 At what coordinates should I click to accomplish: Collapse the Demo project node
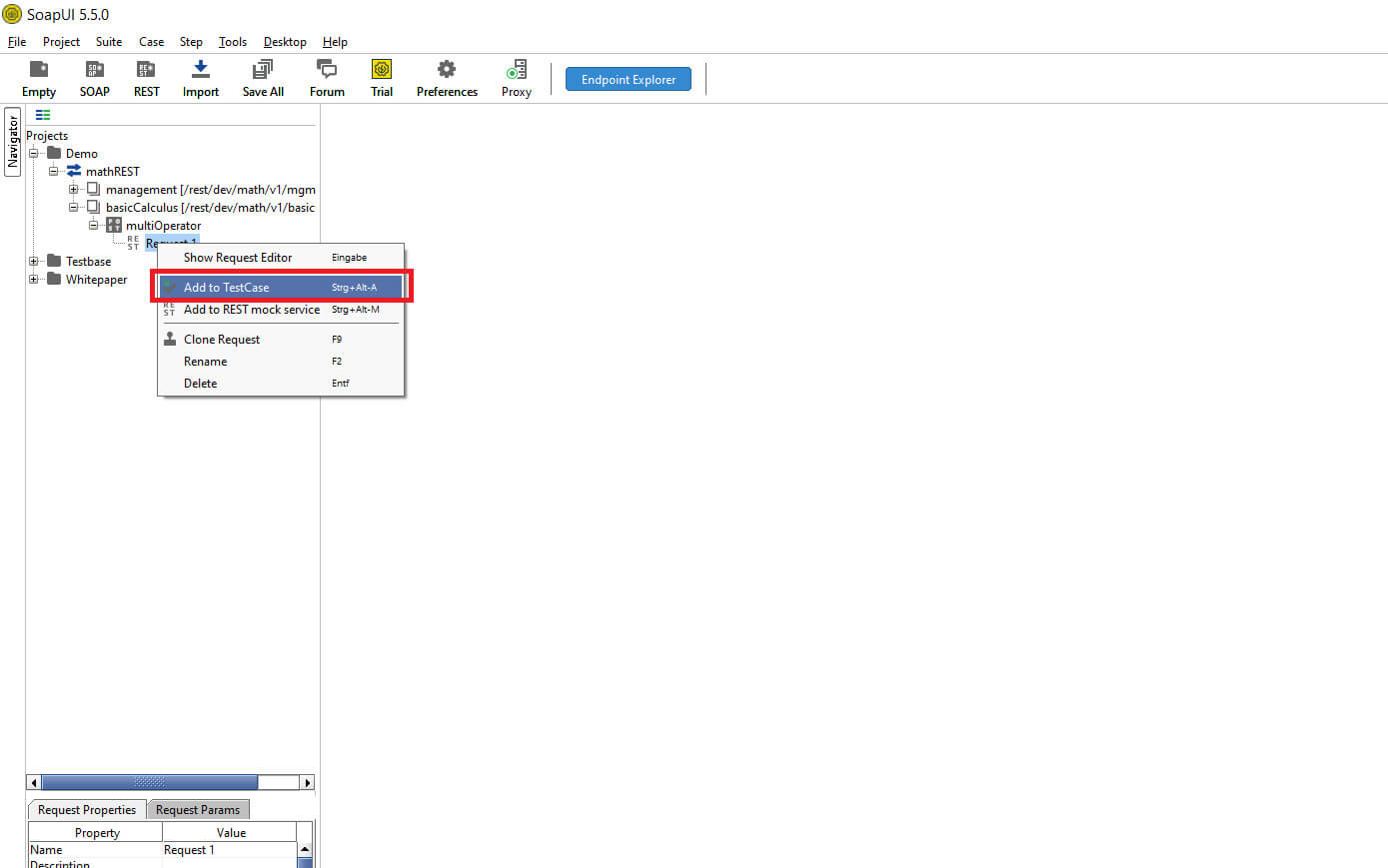pos(33,154)
